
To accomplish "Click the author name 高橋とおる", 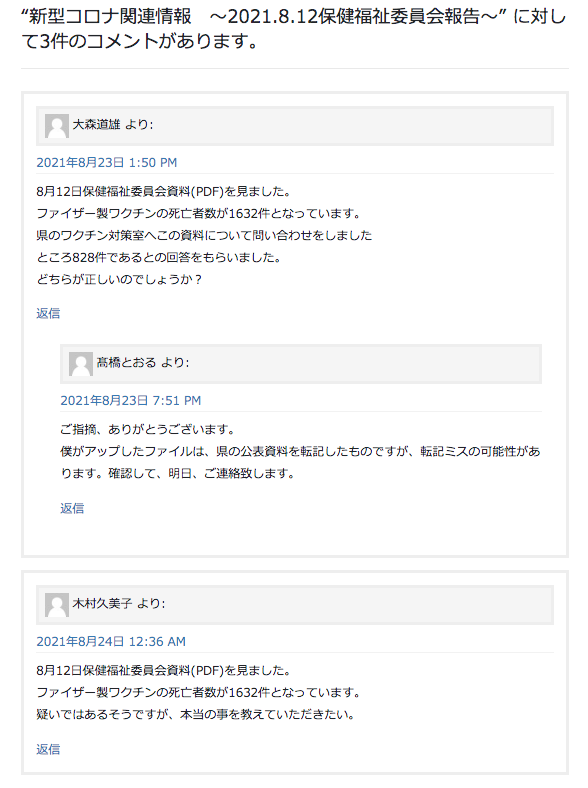I will click(x=127, y=362).
